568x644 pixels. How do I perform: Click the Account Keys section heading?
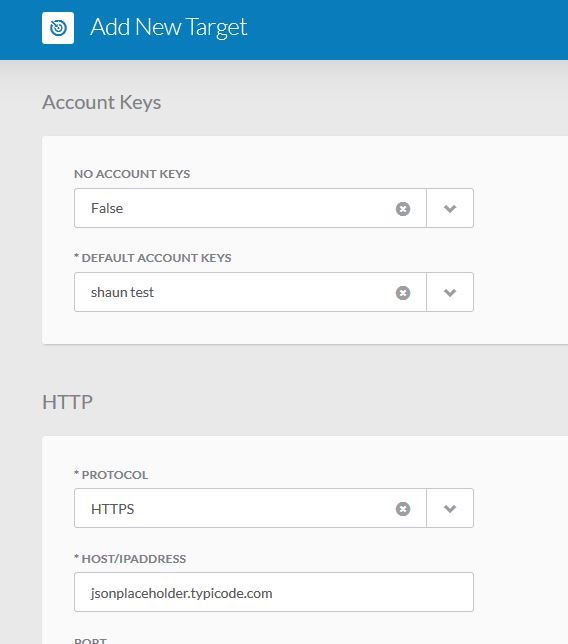click(x=101, y=102)
